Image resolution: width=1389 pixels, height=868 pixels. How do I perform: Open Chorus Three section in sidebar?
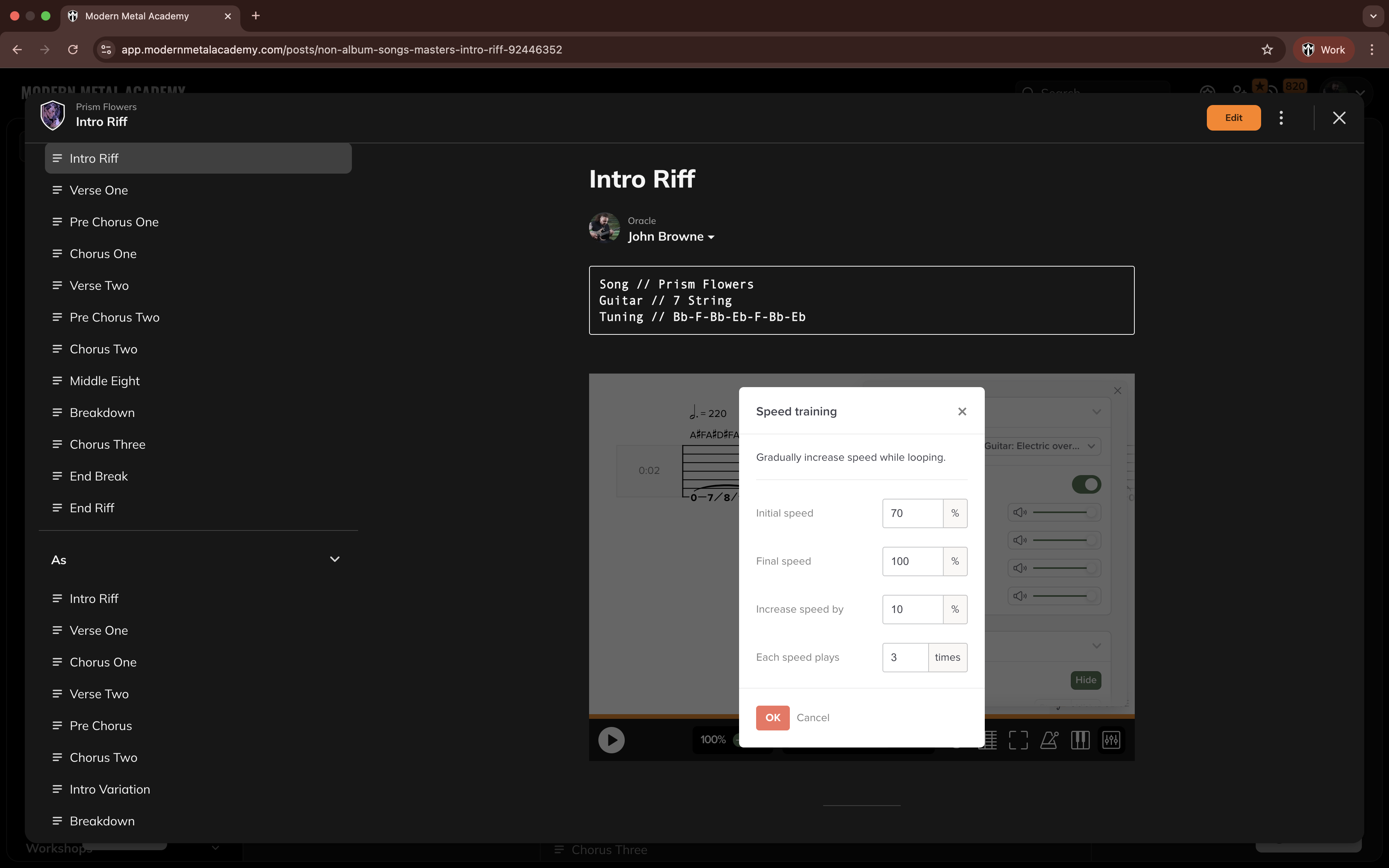(x=107, y=444)
